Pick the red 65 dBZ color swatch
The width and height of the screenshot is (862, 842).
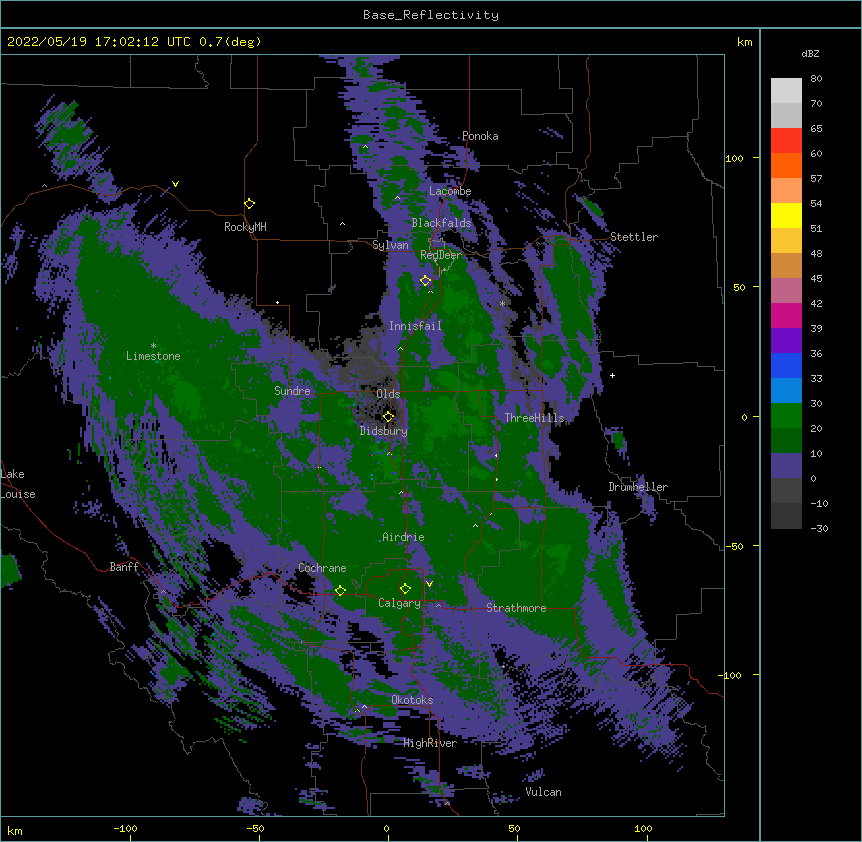[786, 140]
